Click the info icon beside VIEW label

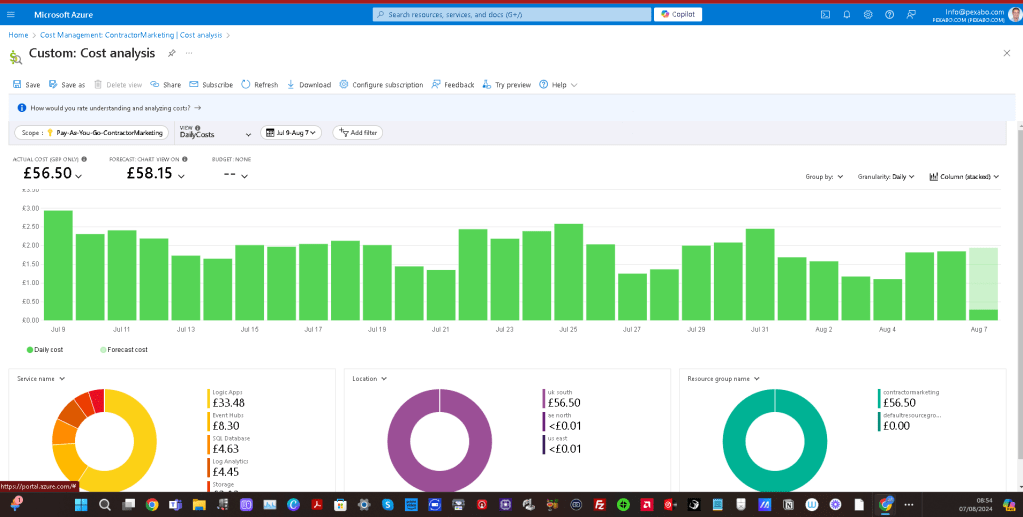[x=198, y=128]
